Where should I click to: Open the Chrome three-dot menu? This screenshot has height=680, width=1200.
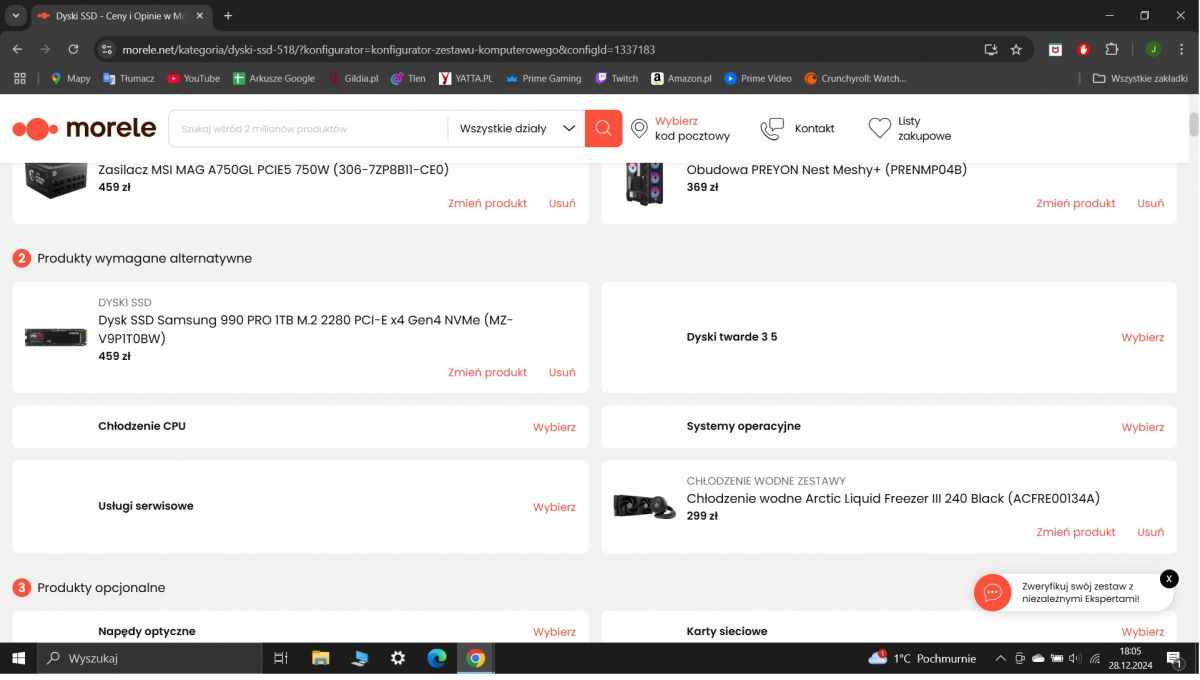click(x=1181, y=49)
